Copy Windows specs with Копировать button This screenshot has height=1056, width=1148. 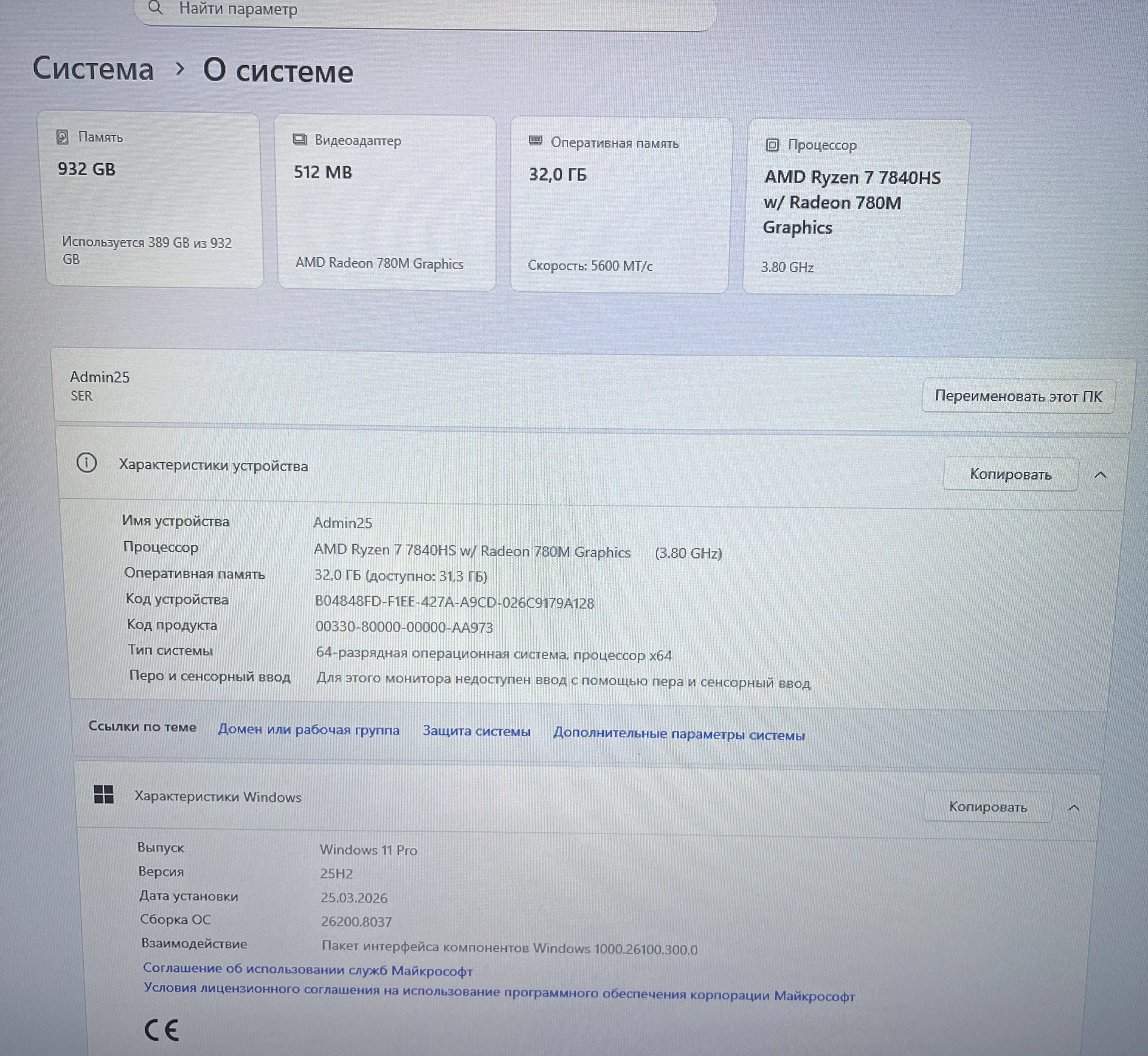(x=988, y=807)
